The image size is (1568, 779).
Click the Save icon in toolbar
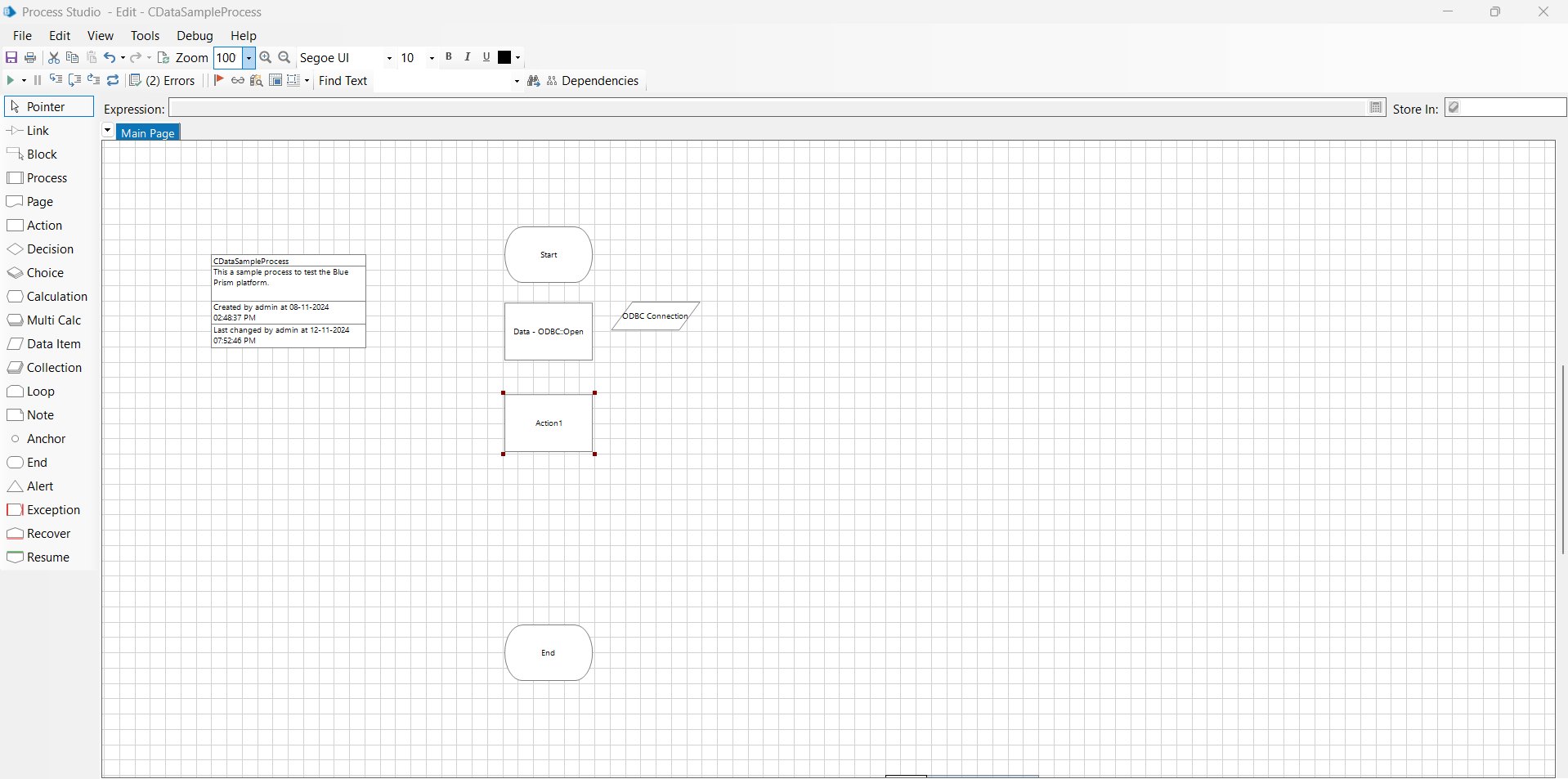11,57
